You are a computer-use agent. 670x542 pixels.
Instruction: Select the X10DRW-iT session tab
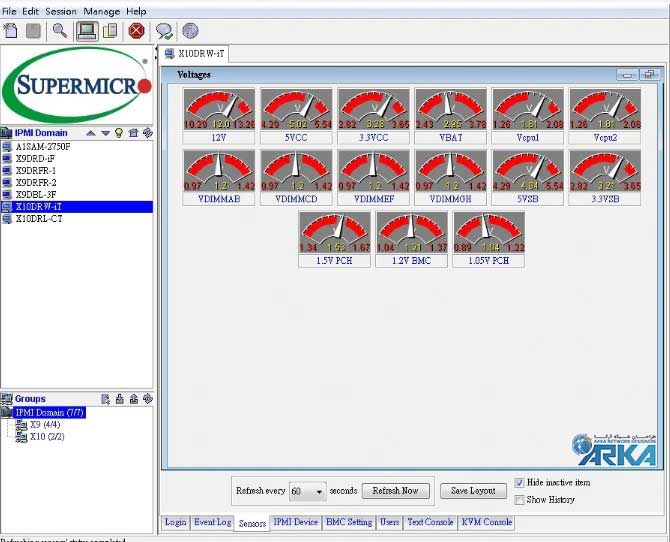pos(195,53)
